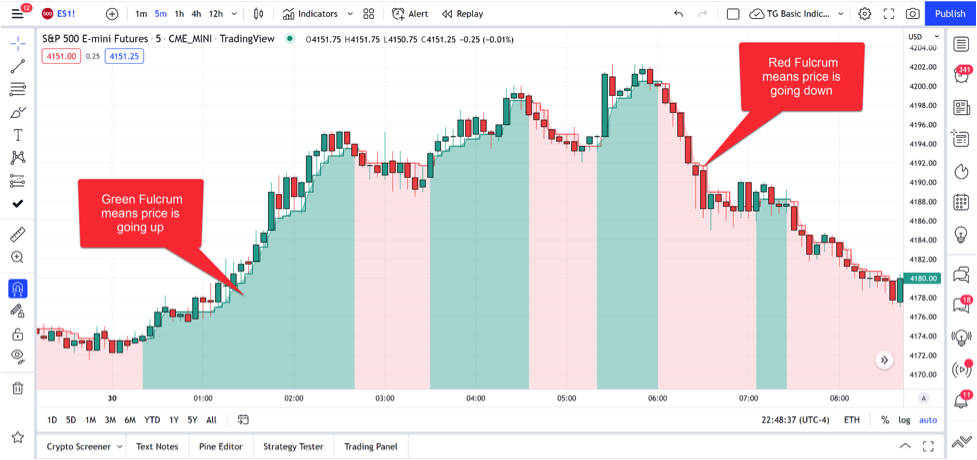977x460 pixels.
Task: Select the 1h timeframe interval
Action: (178, 14)
